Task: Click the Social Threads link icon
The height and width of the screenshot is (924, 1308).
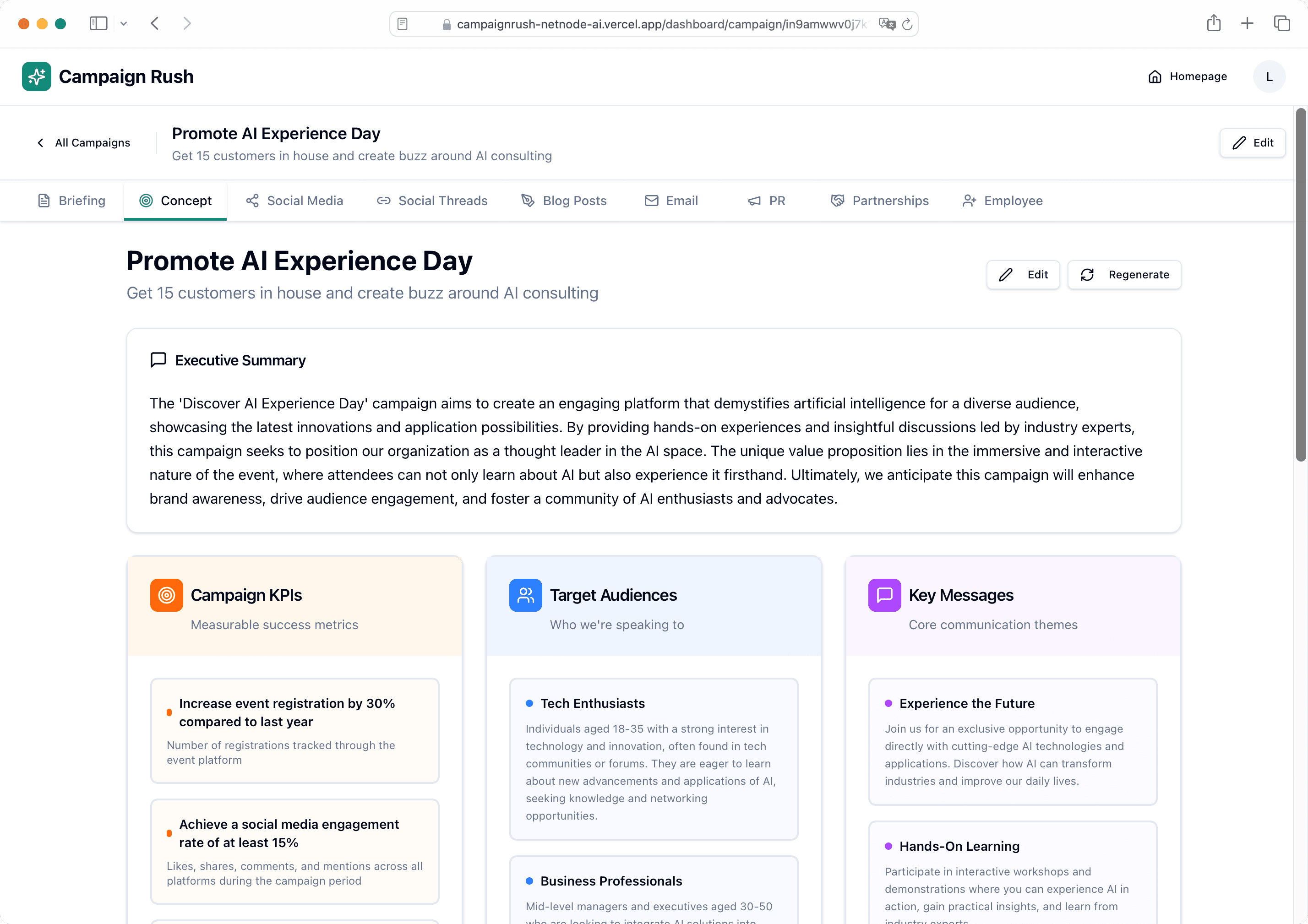Action: 383,201
